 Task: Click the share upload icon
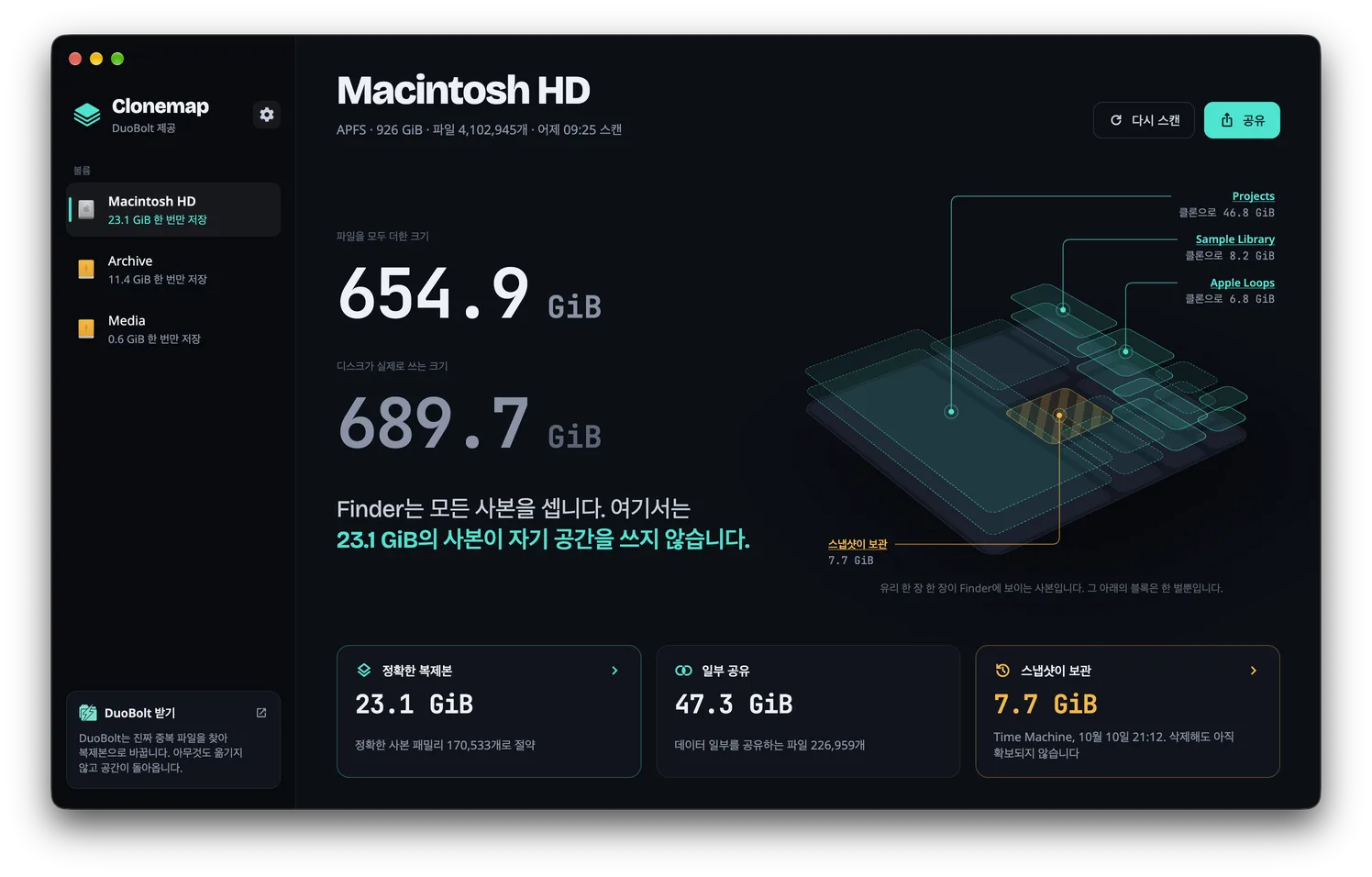1227,120
